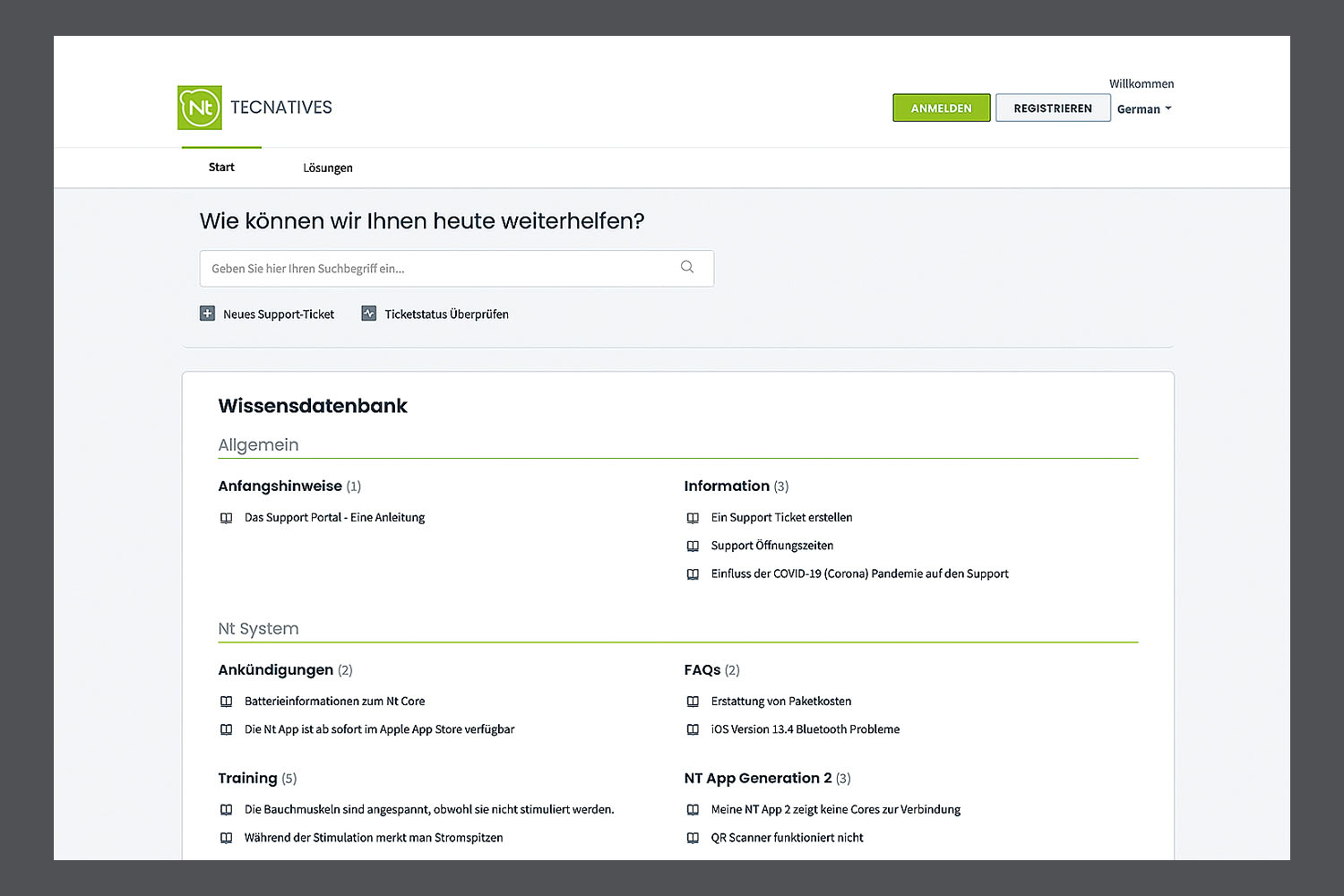Open the NT App Generation 2 heading

click(x=758, y=778)
